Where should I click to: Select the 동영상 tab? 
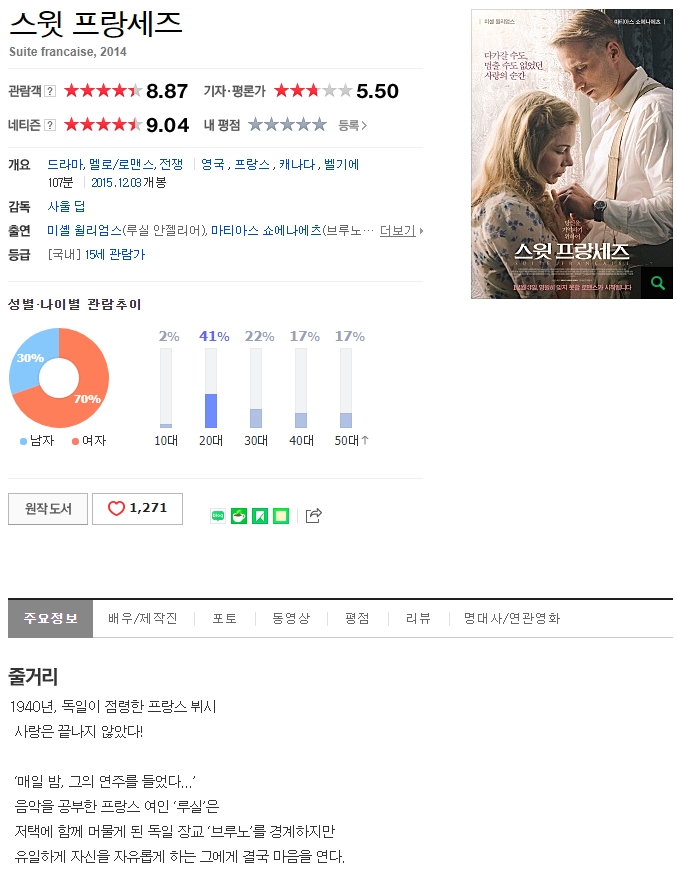click(x=291, y=618)
